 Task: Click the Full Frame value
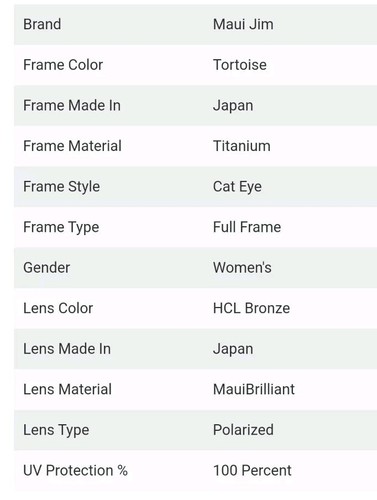247,227
